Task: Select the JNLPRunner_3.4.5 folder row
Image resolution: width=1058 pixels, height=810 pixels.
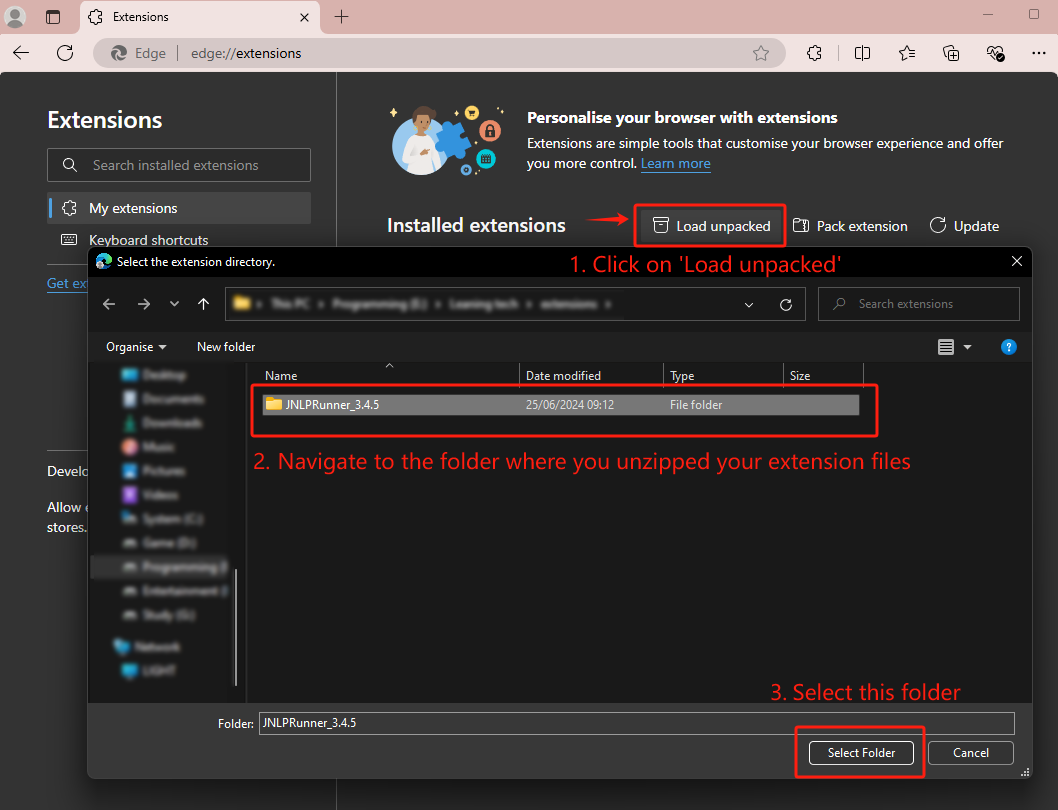Action: [x=560, y=405]
